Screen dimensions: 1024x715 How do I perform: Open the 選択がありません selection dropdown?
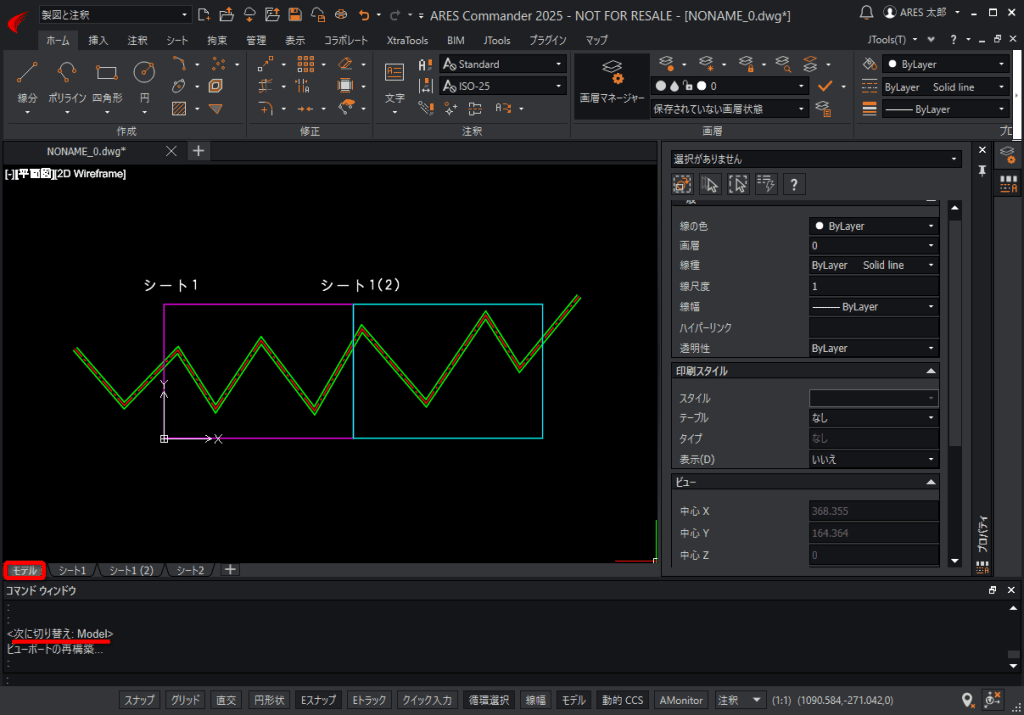point(816,159)
